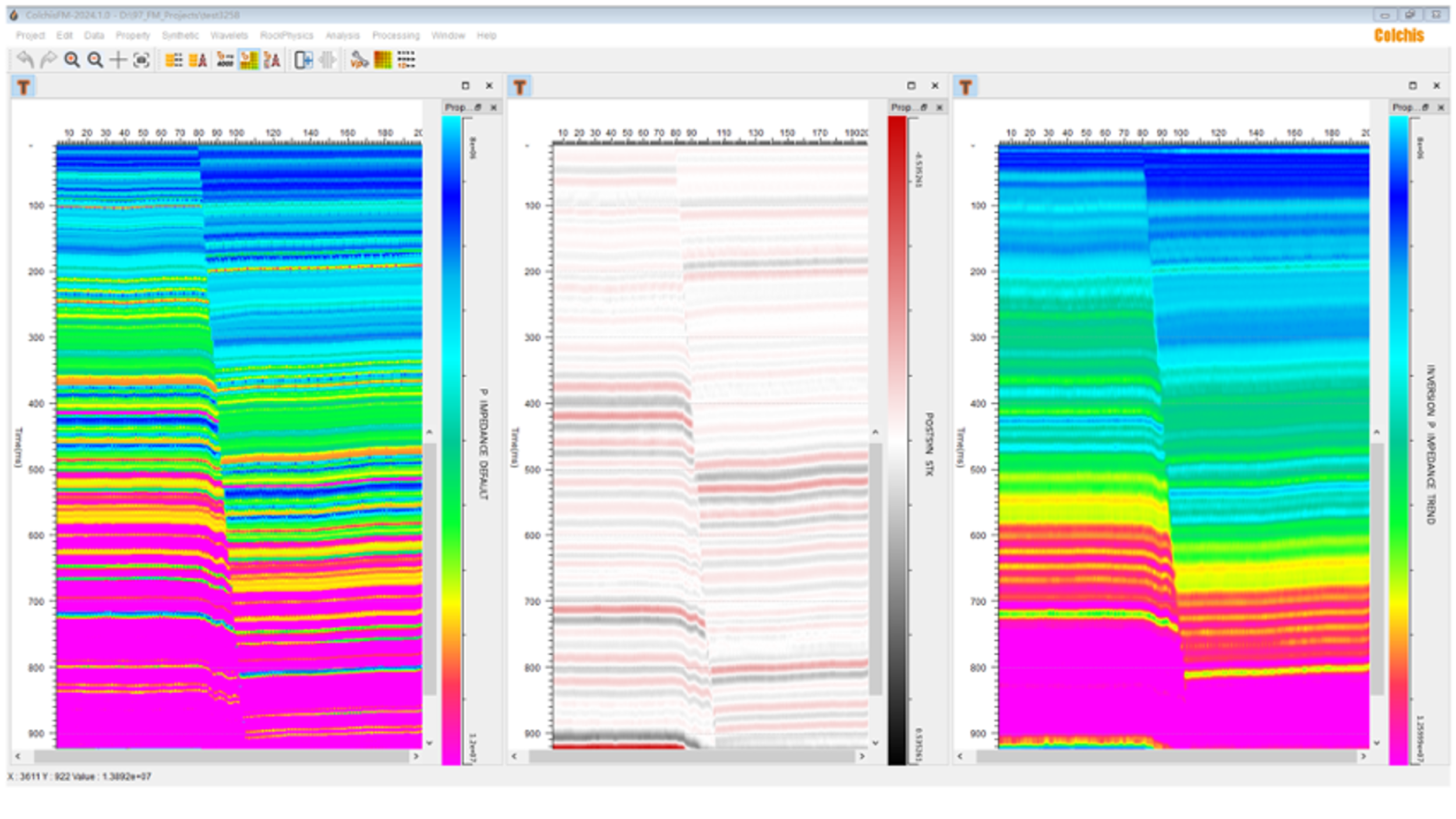Screen dimensions: 1456x819
Task: Click the greyed split arrows icon
Action: (x=327, y=59)
